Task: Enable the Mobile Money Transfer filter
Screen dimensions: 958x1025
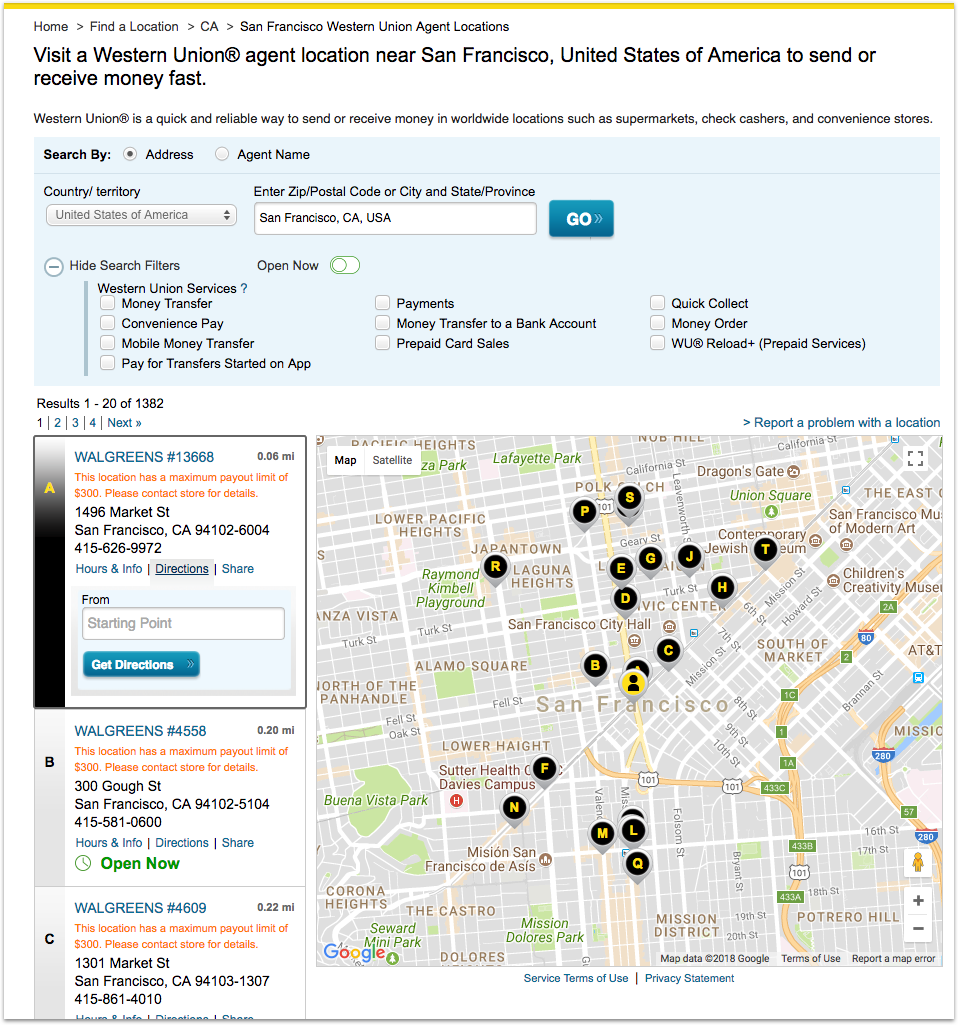Action: [108, 343]
